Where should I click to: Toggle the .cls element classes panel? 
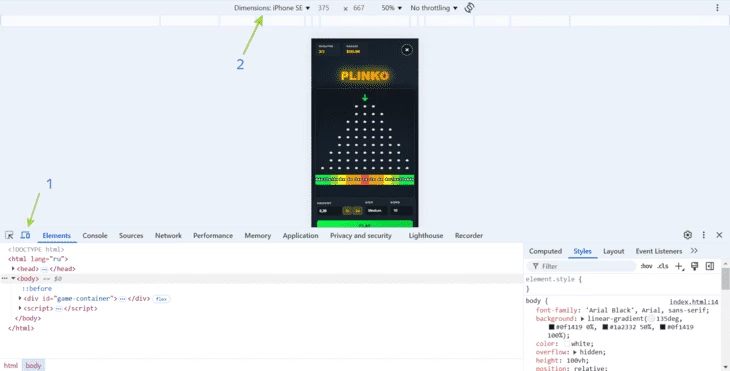(662, 266)
